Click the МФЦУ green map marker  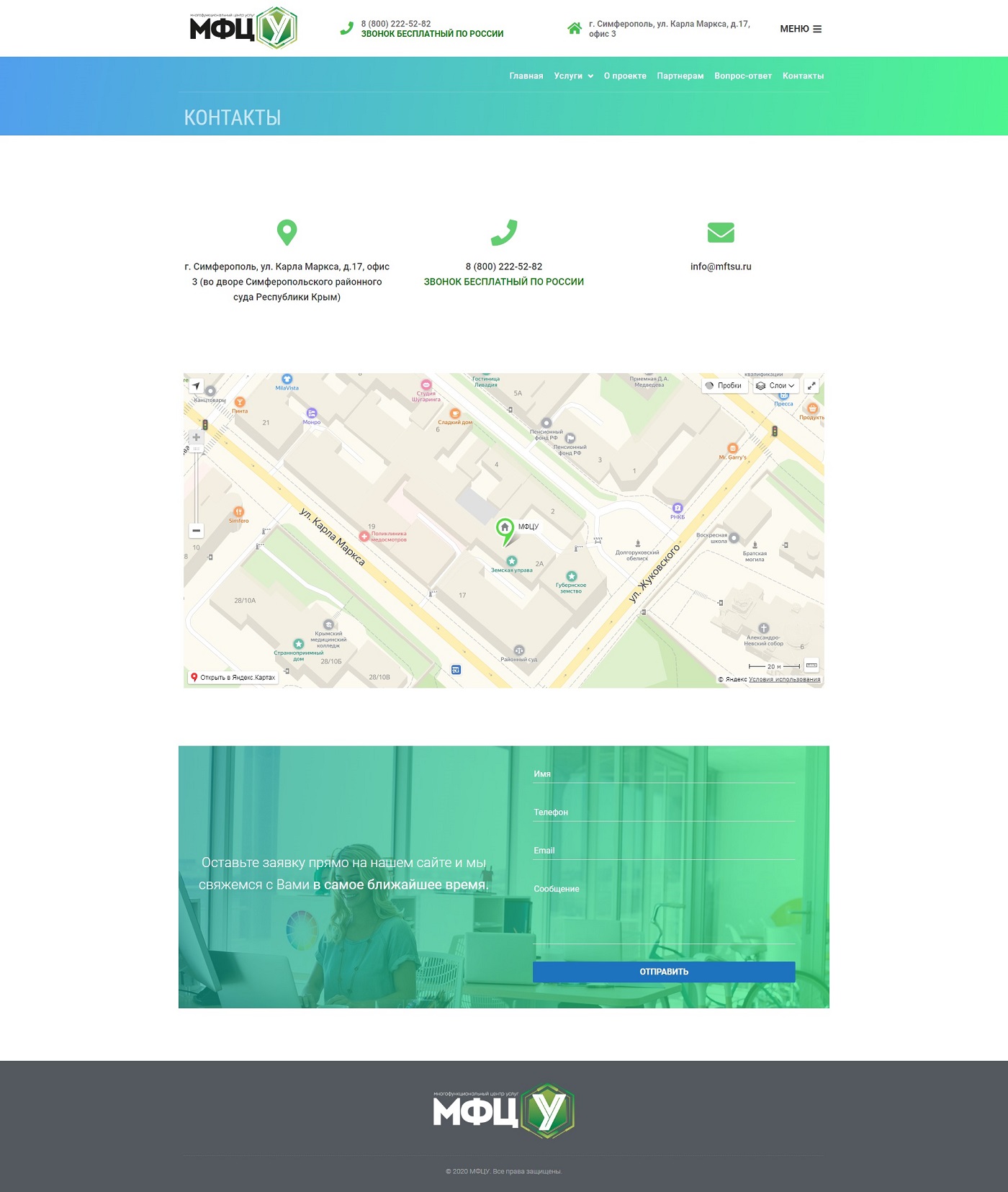tap(505, 531)
